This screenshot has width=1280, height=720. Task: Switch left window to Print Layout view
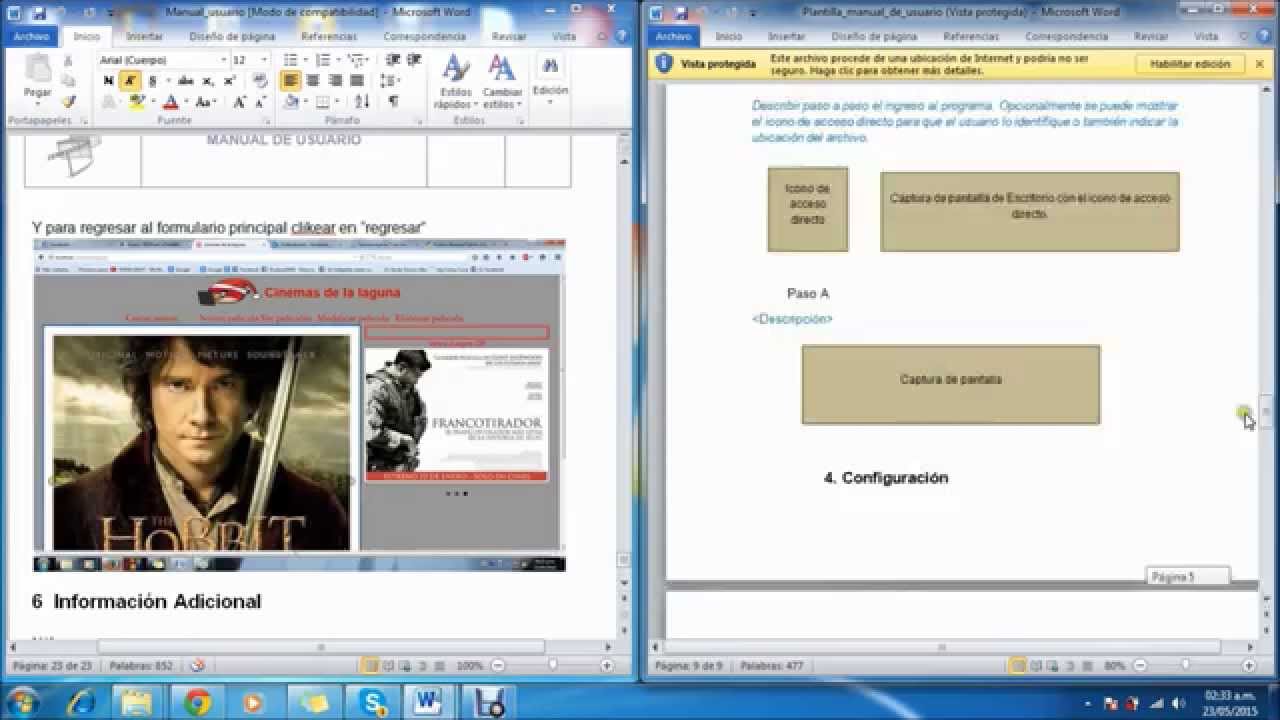click(x=370, y=665)
